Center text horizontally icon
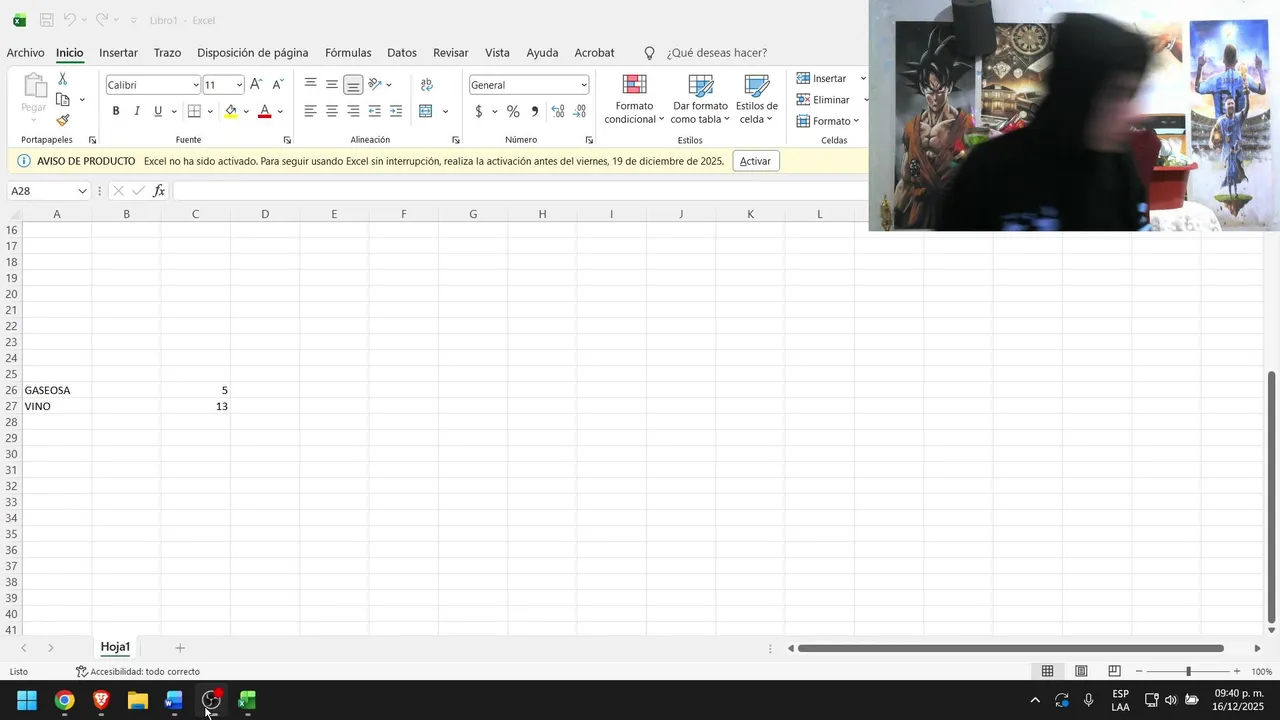1280x720 pixels. [x=332, y=111]
